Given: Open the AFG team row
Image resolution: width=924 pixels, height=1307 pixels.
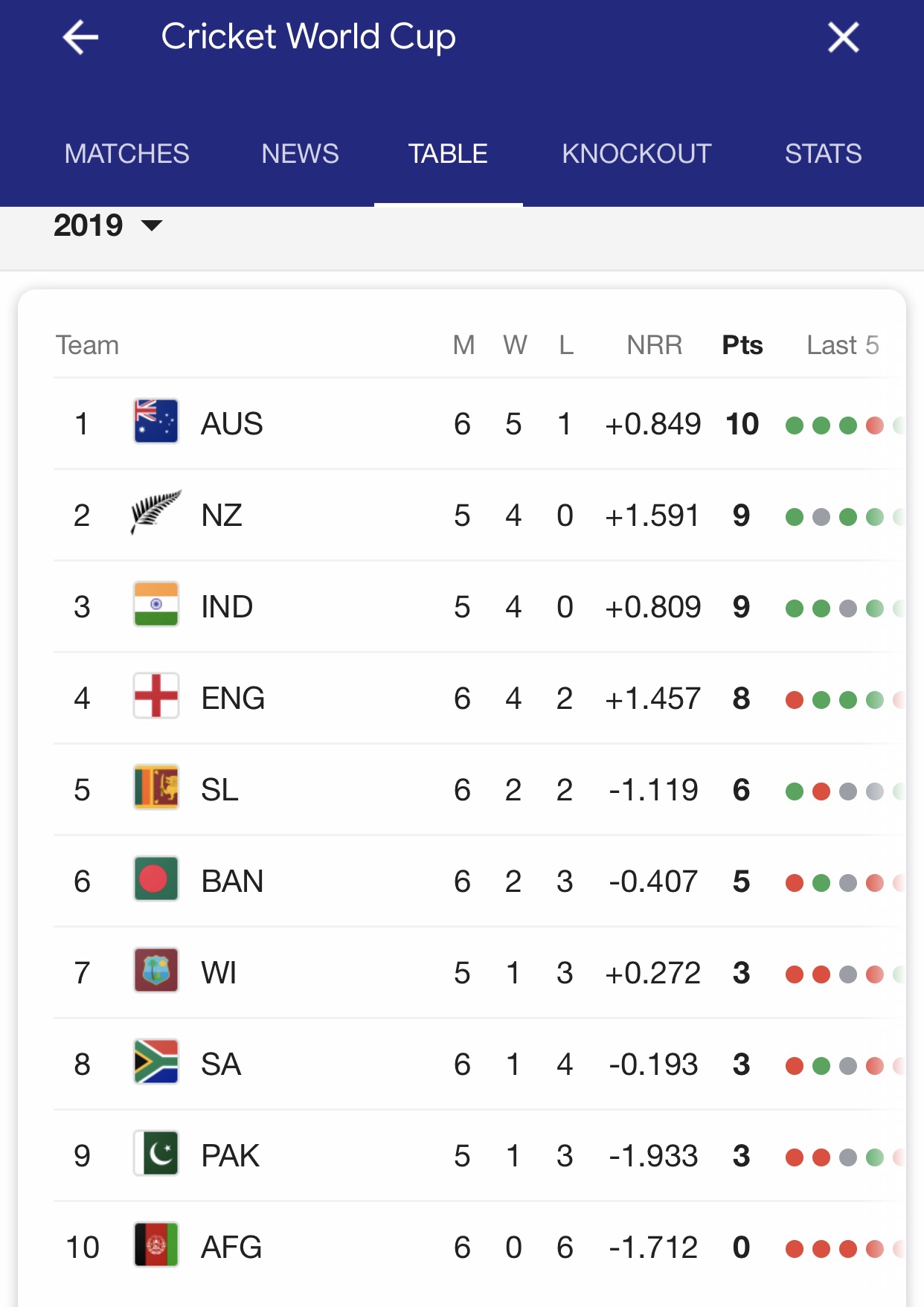Looking at the screenshot, I should tap(231, 1247).
